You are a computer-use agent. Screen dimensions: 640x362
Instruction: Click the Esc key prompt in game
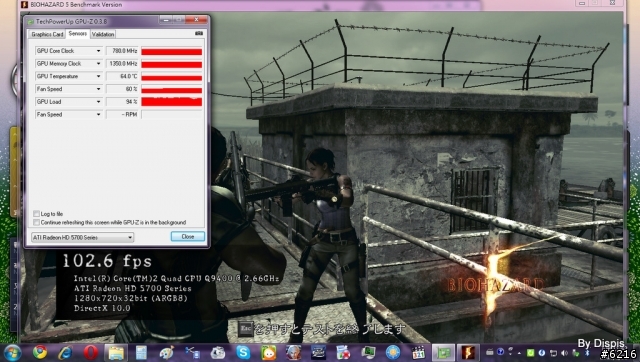246,329
